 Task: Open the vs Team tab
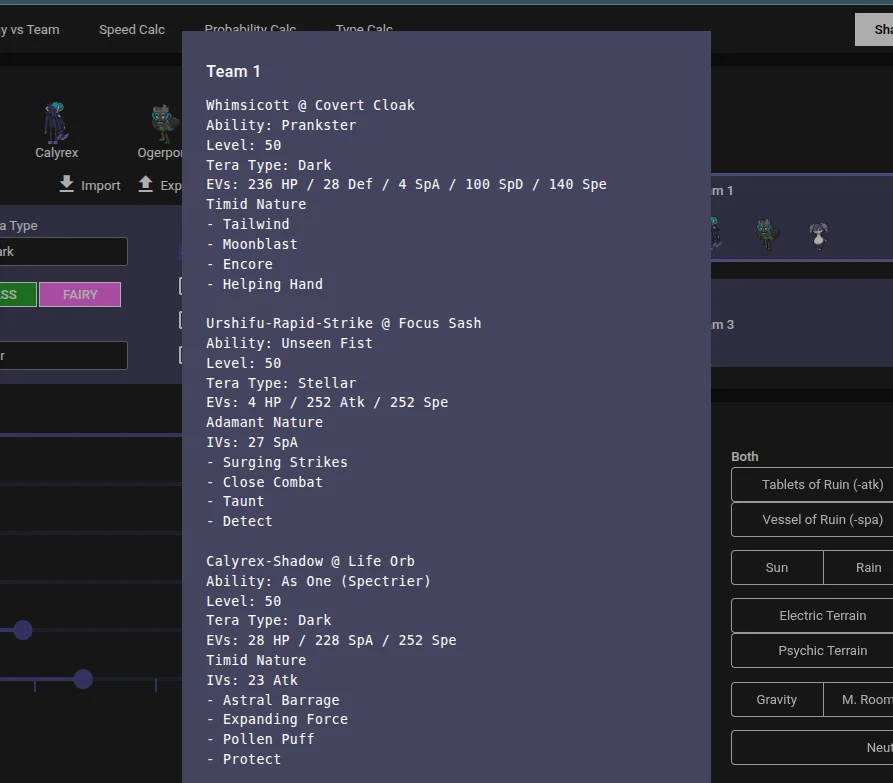tap(30, 30)
